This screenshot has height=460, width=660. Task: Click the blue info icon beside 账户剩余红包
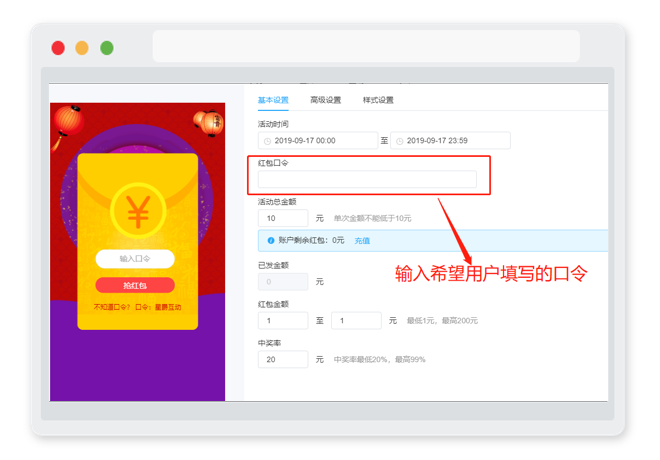click(x=271, y=240)
